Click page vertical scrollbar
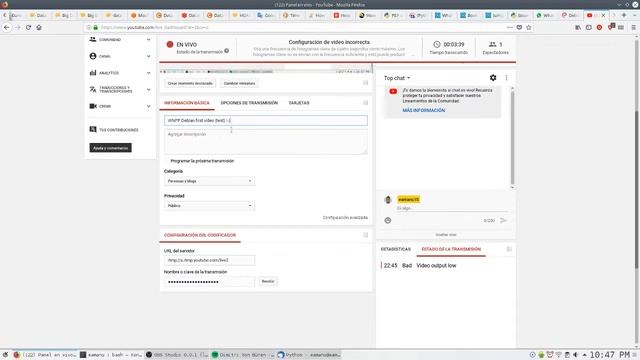Image resolution: width=640 pixels, height=360 pixels. coord(637,190)
